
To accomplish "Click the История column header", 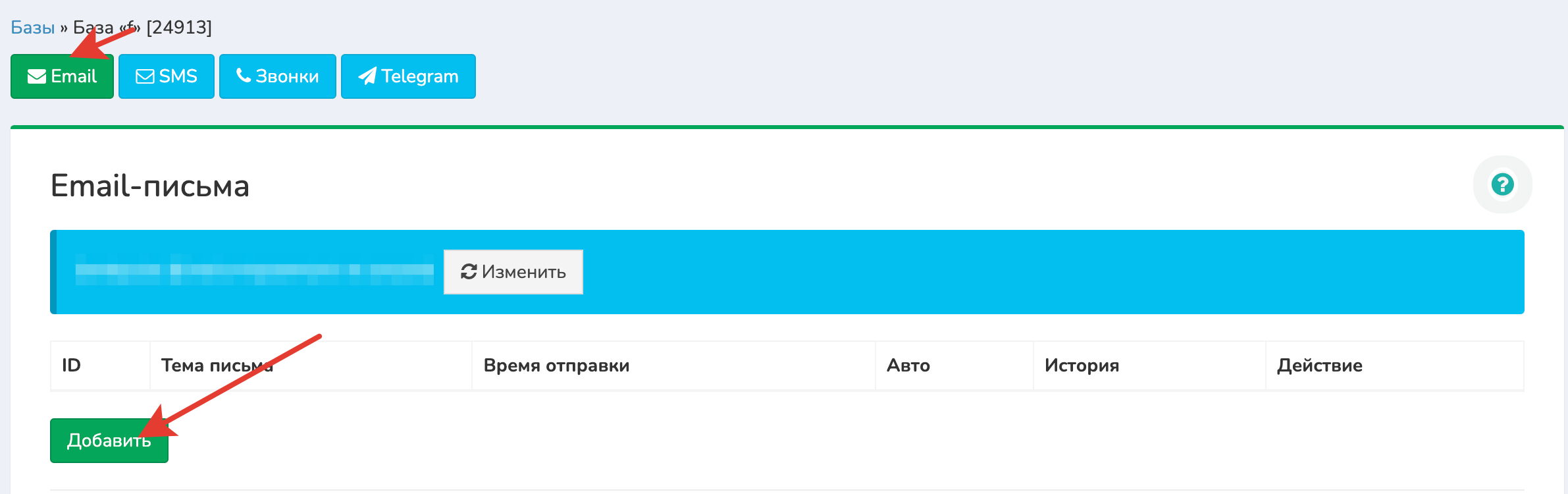I will pos(1082,366).
